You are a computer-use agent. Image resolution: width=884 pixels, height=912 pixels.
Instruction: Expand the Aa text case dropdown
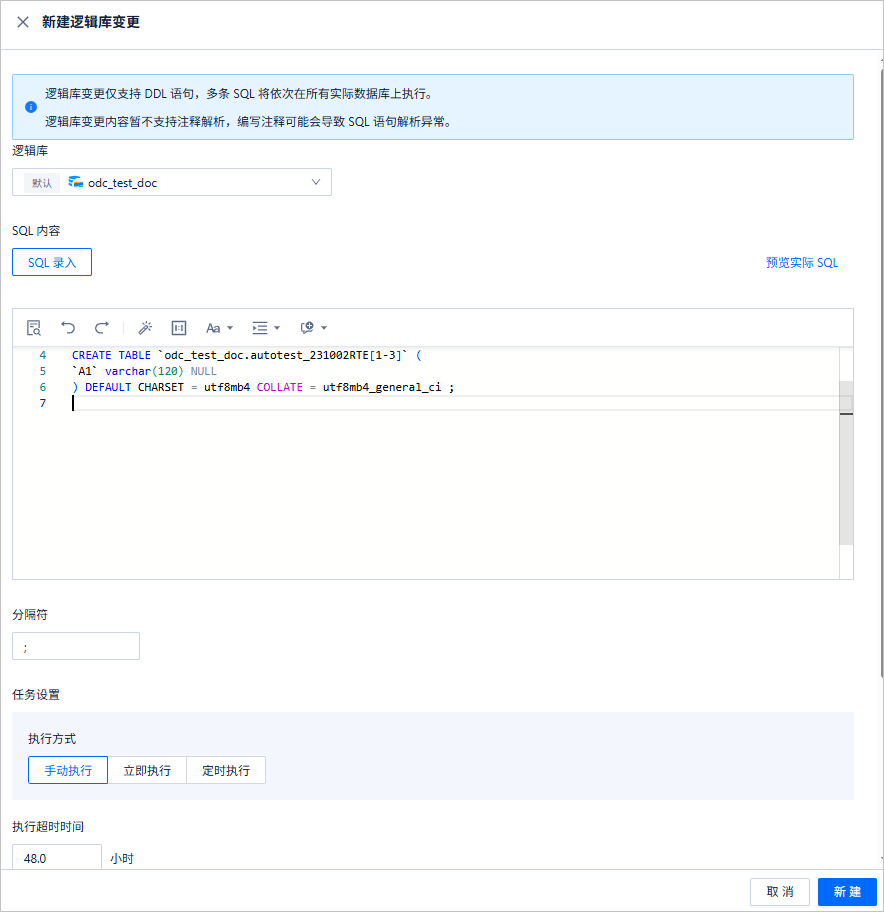click(x=219, y=328)
